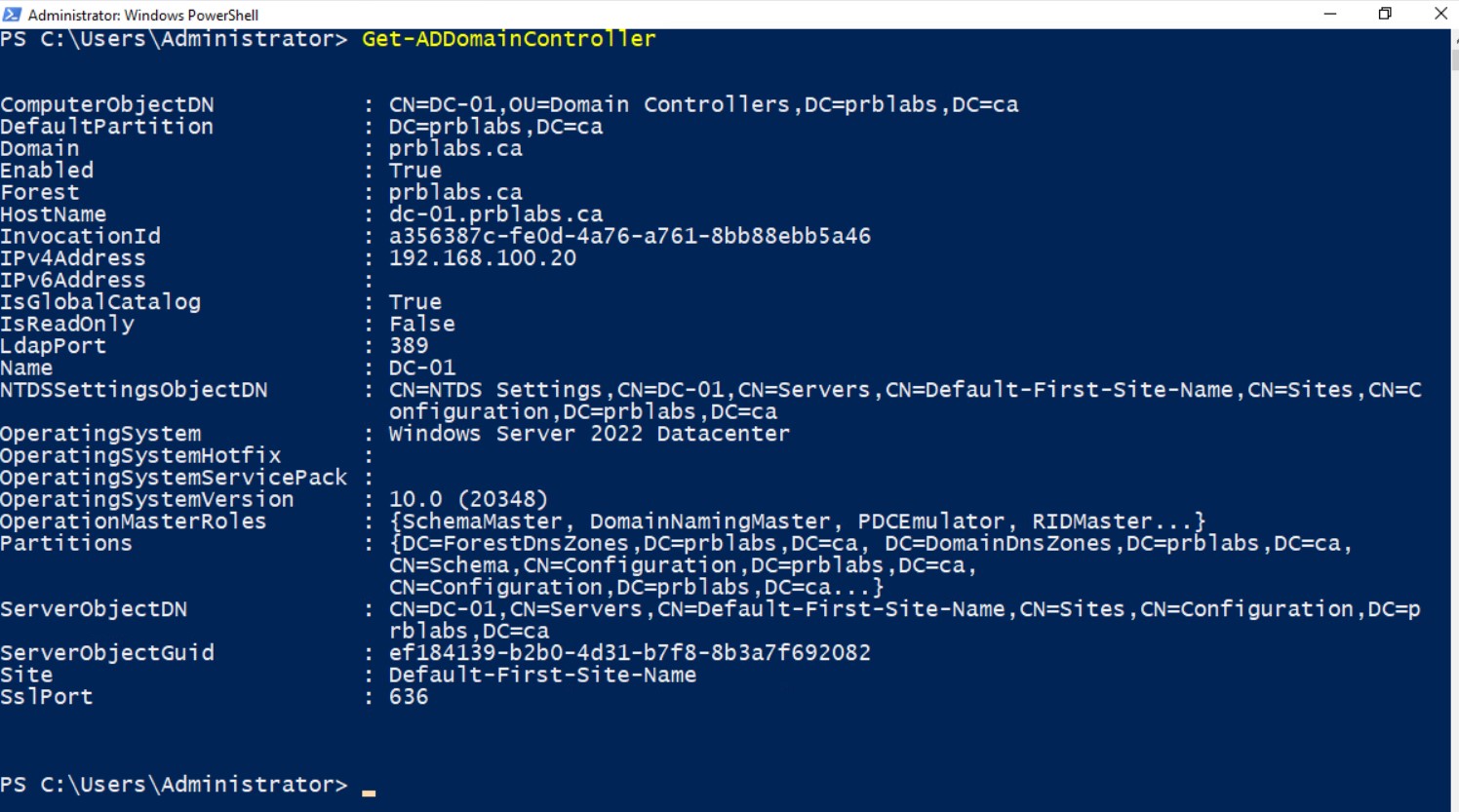Viewport: 1459px width, 812px height.
Task: Click the vertical scrollbar thumb
Action: (1454, 58)
